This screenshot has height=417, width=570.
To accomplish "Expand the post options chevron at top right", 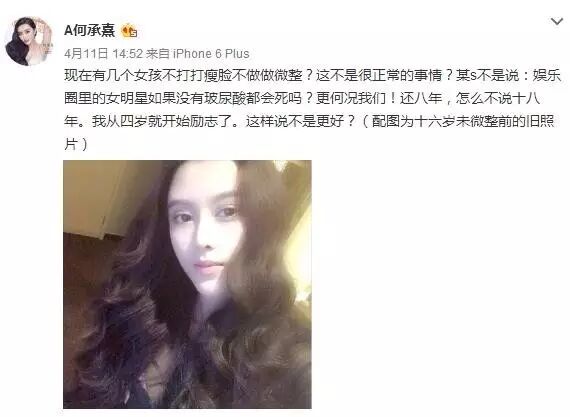I will pyautogui.click(x=557, y=21).
